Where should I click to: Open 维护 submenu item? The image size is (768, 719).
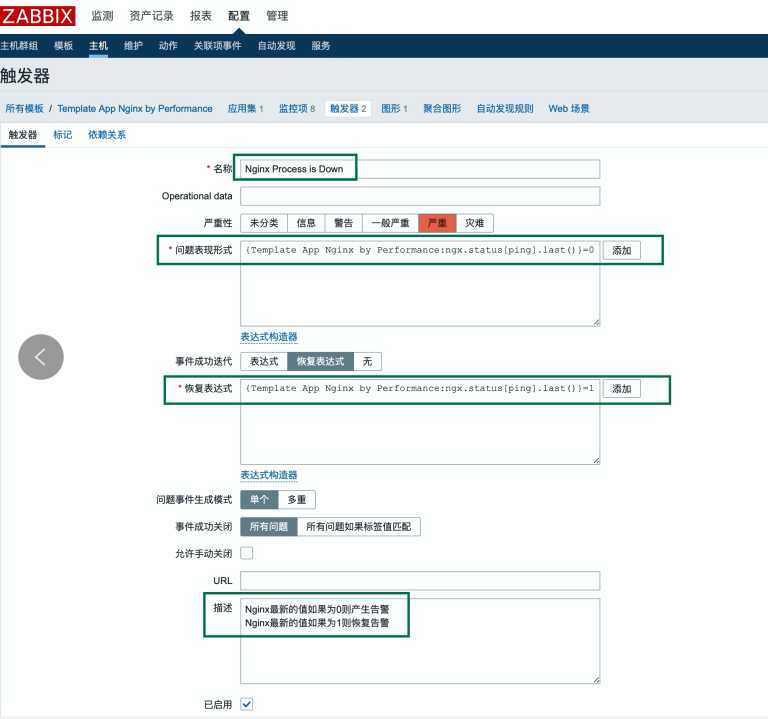pyautogui.click(x=133, y=46)
